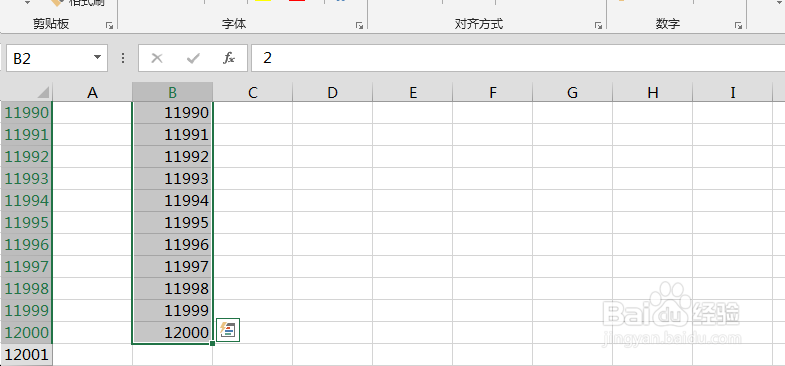785x366 pixels.
Task: Select row header 11999
Action: click(x=26, y=311)
